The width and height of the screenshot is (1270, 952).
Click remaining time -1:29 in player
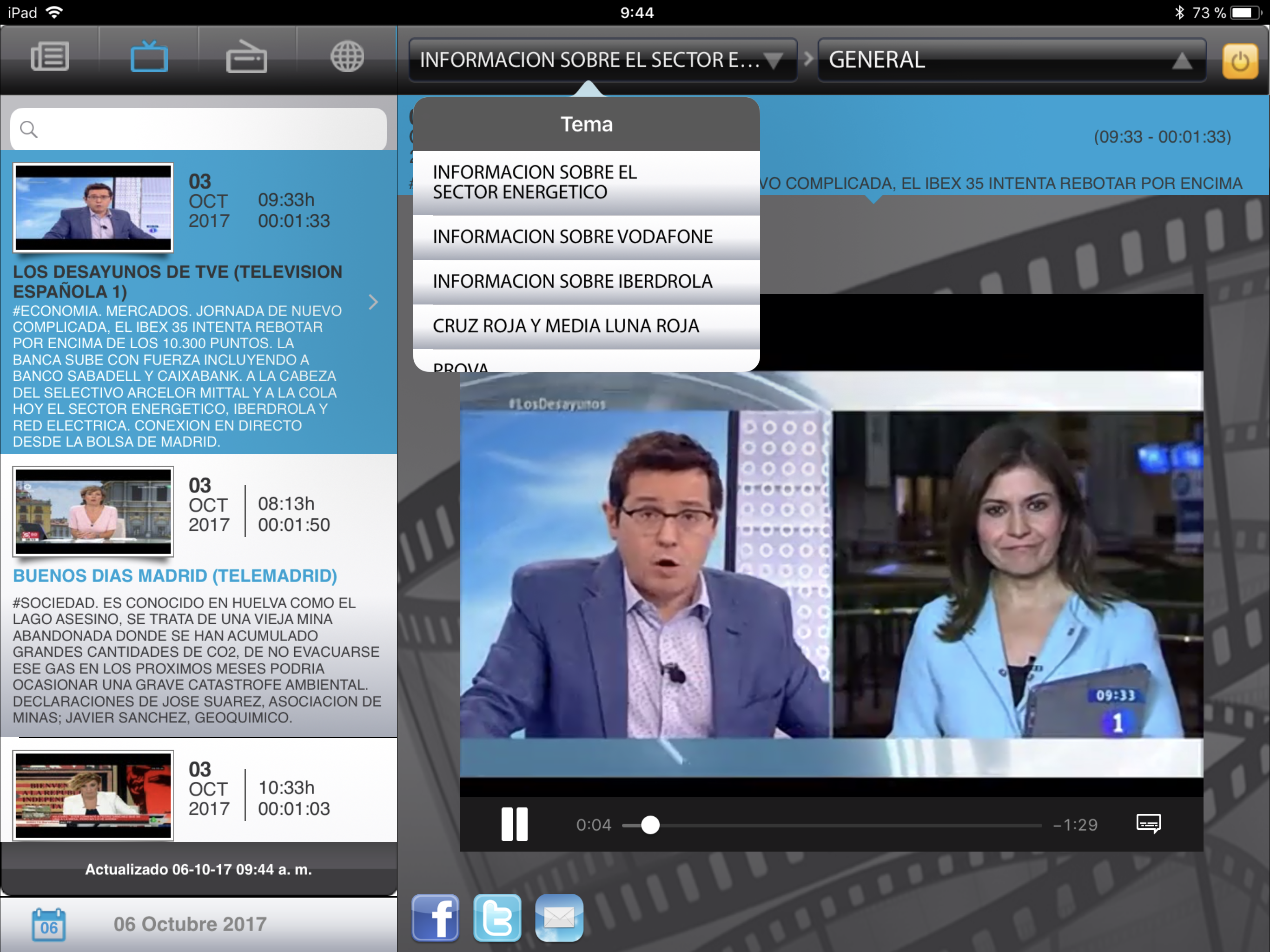[x=1075, y=825]
